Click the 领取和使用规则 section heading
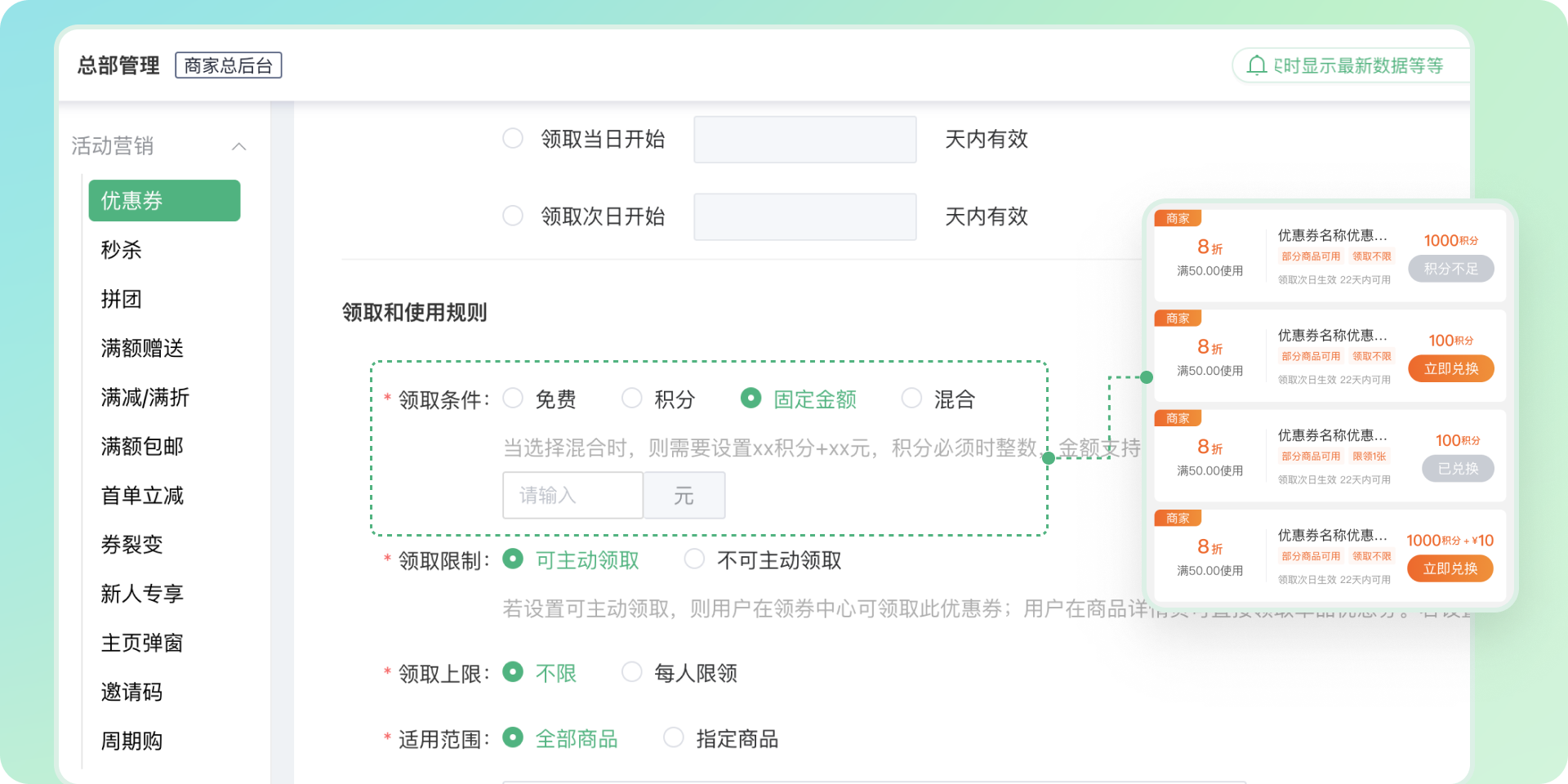The height and width of the screenshot is (784, 1568). click(415, 313)
